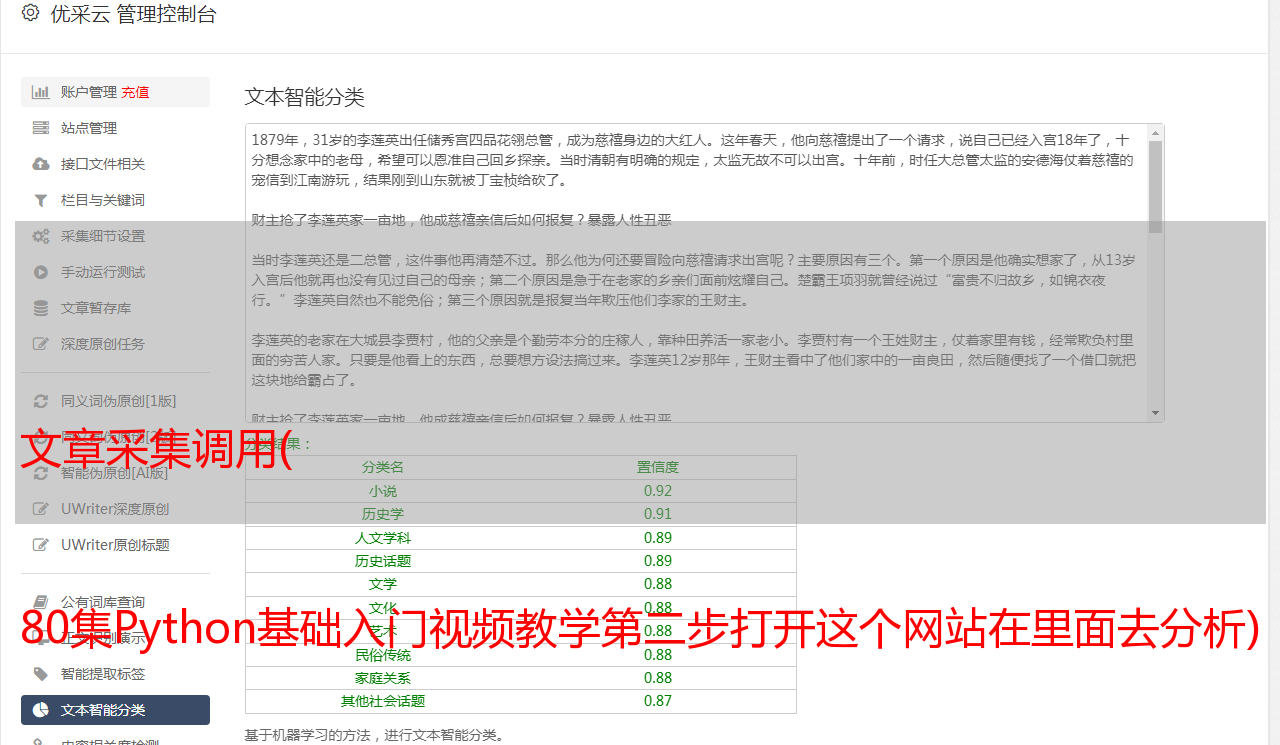Click the 0.92 confidence value
The image size is (1280, 745).
tap(658, 491)
